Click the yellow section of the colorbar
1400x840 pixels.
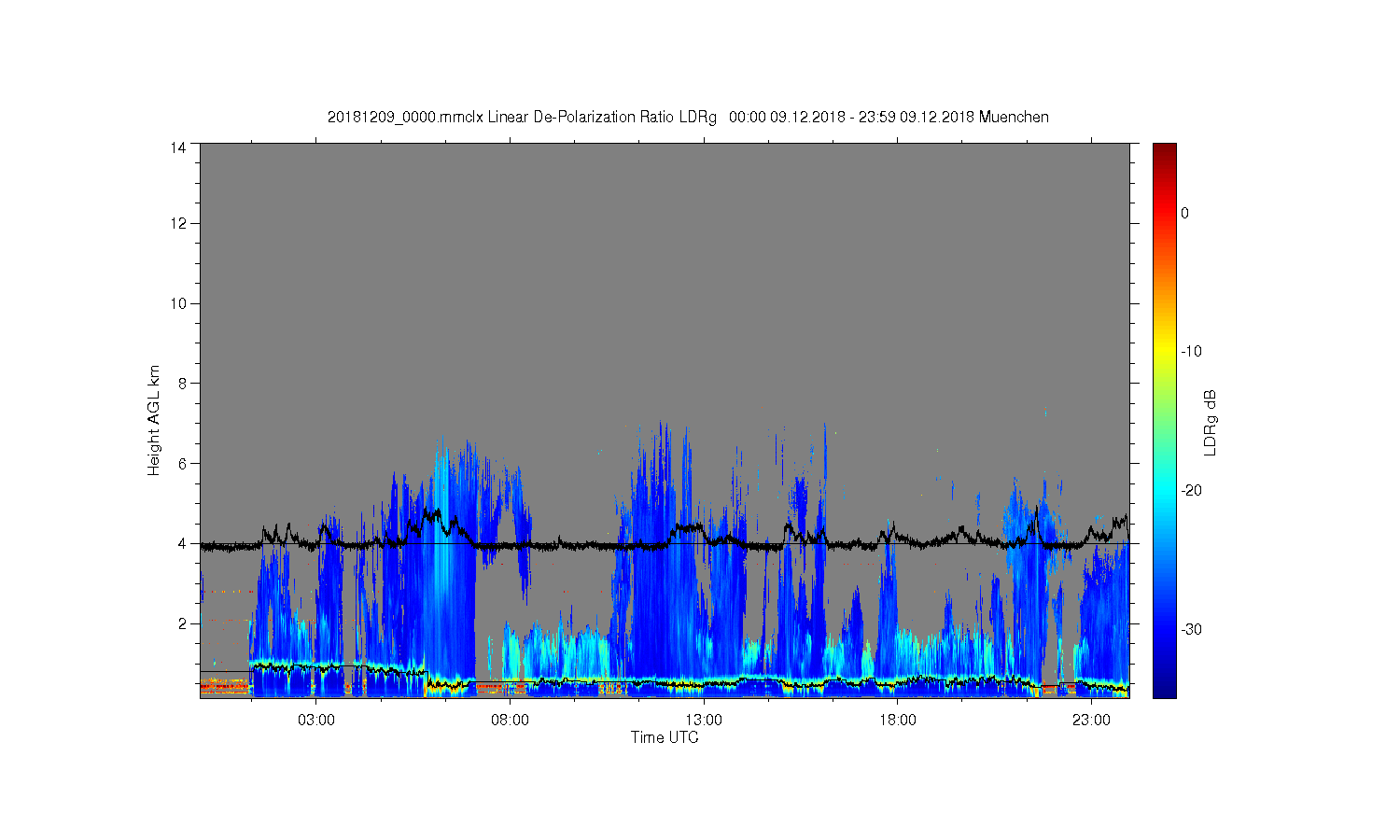tap(1164, 352)
